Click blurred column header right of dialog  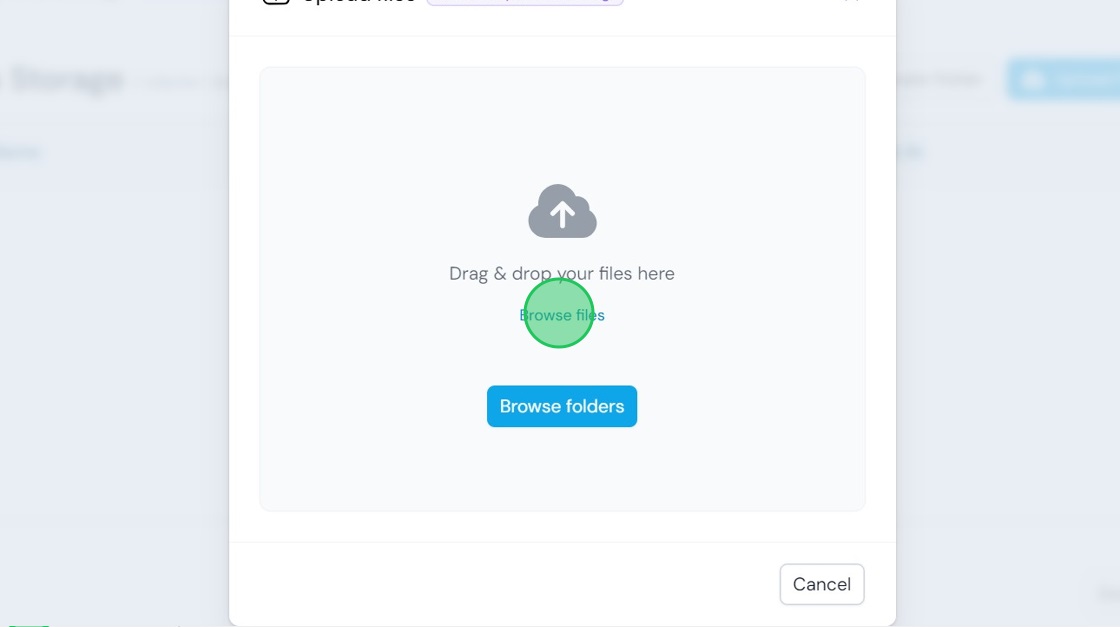911,151
